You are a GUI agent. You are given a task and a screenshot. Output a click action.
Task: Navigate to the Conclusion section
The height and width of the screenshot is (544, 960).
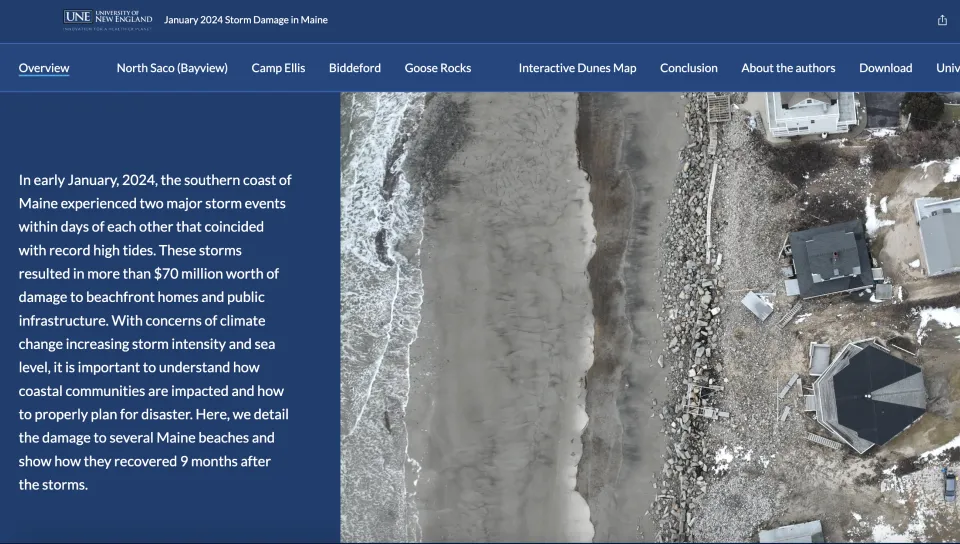688,68
